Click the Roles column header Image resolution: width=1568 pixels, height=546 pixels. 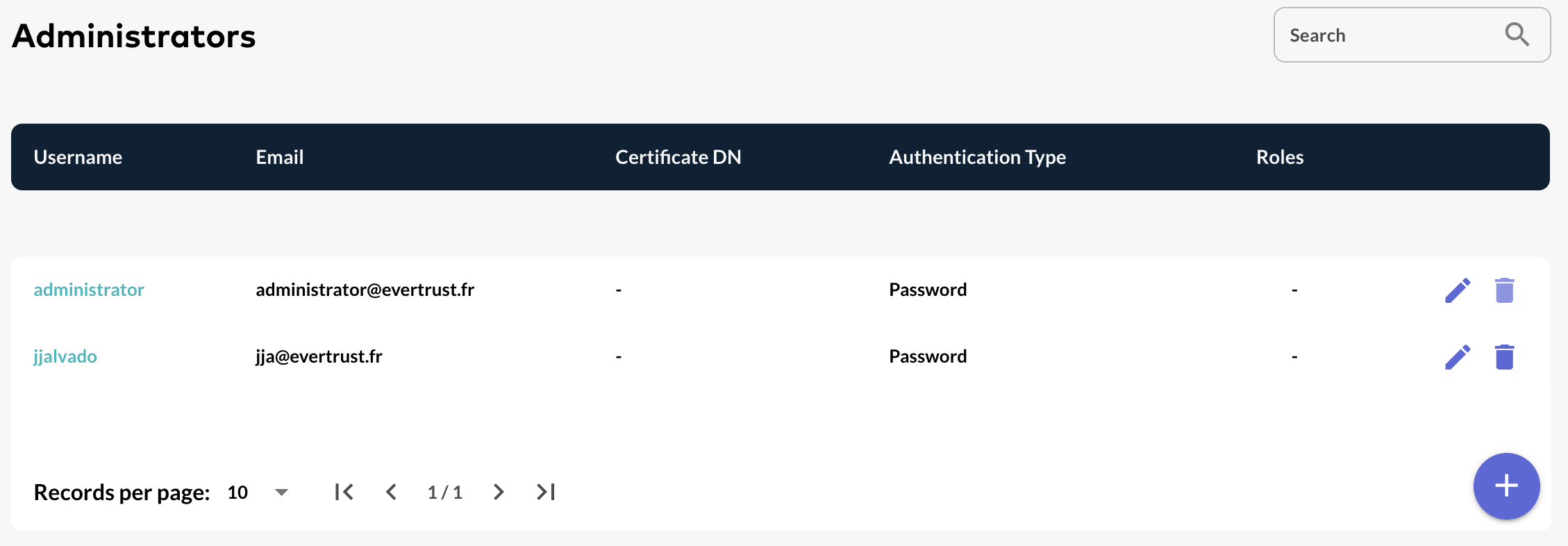(1280, 157)
